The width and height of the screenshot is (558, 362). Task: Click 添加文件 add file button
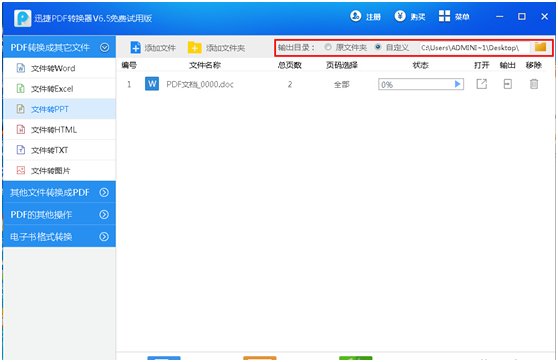coord(153,47)
